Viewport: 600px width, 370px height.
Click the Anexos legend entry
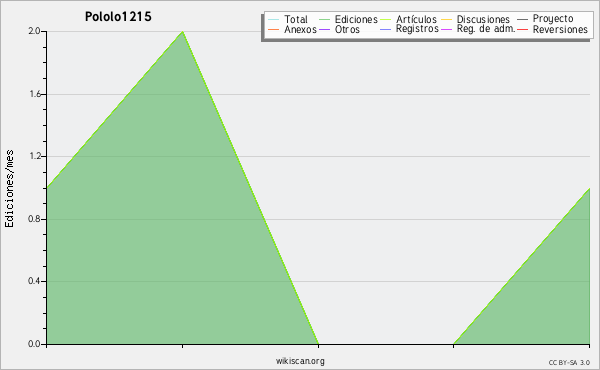tap(292, 29)
